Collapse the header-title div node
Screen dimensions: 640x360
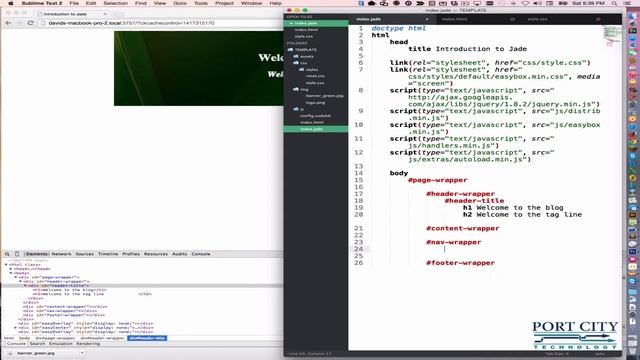click(25, 286)
